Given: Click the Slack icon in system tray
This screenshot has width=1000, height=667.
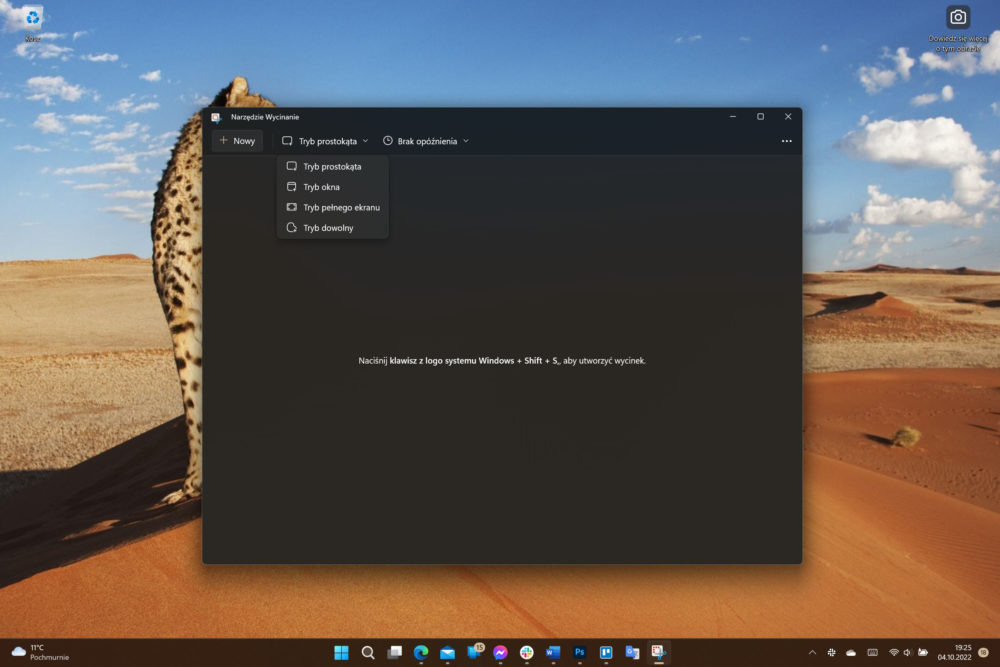Looking at the screenshot, I should tap(831, 652).
